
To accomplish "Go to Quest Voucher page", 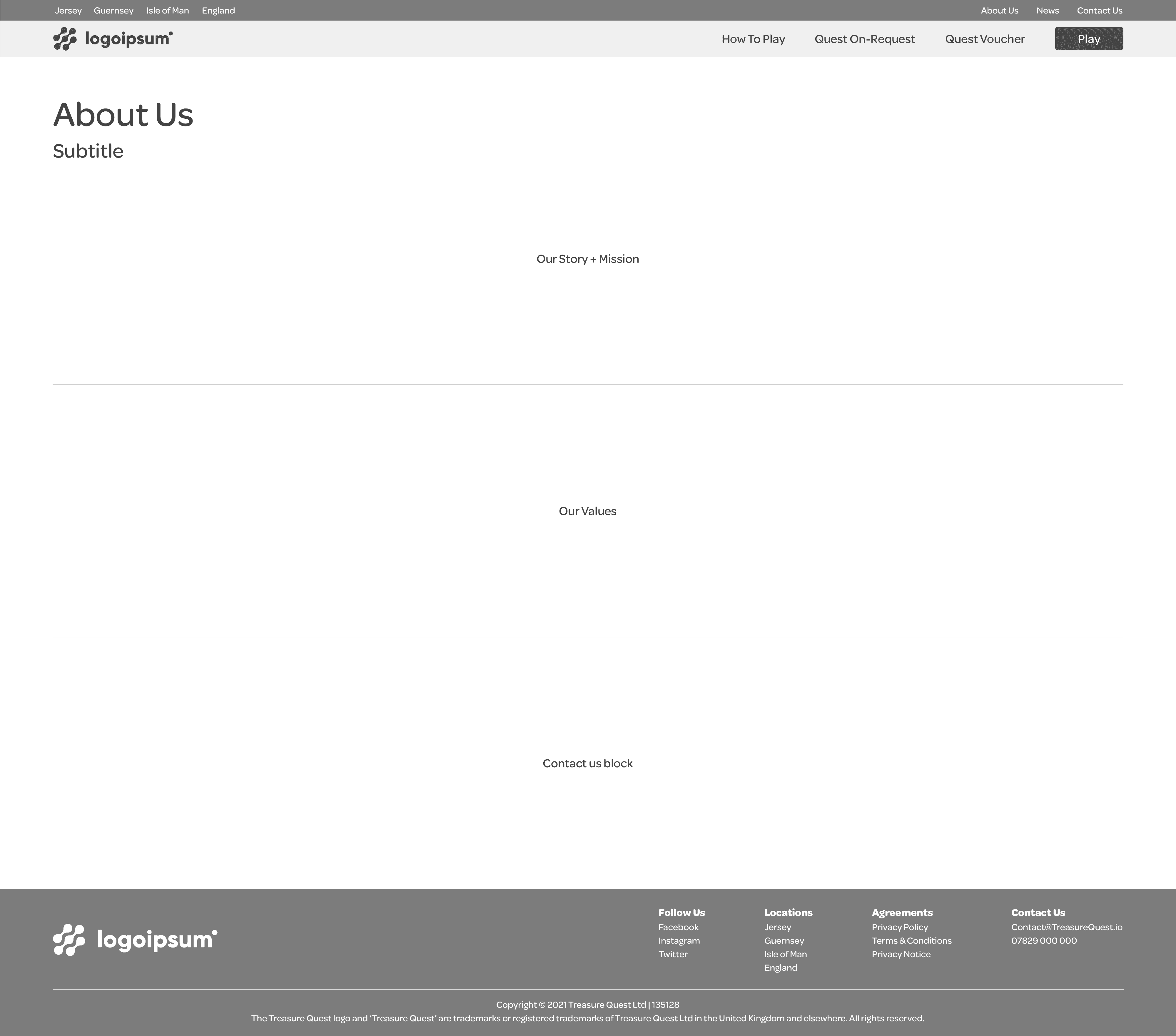I will coord(984,39).
